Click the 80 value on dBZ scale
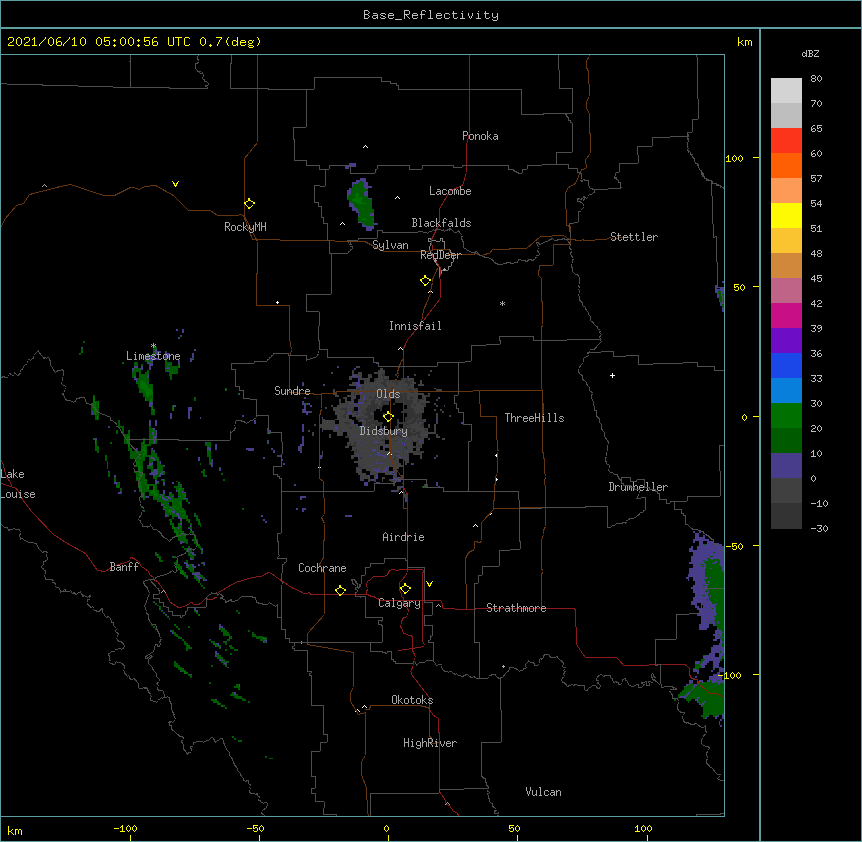The width and height of the screenshot is (862, 842). pos(816,79)
